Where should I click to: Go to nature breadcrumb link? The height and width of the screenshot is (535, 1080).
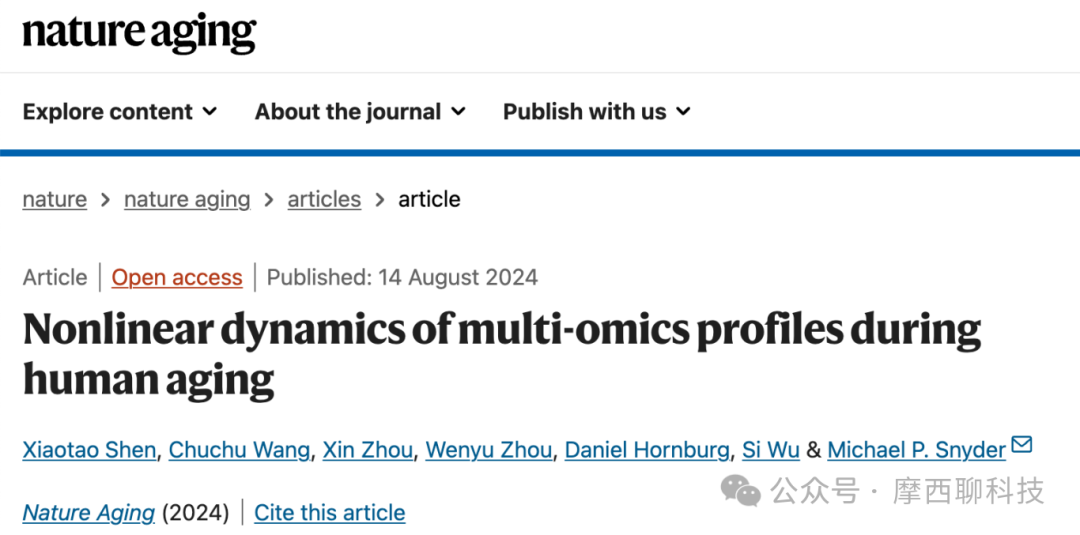point(54,200)
